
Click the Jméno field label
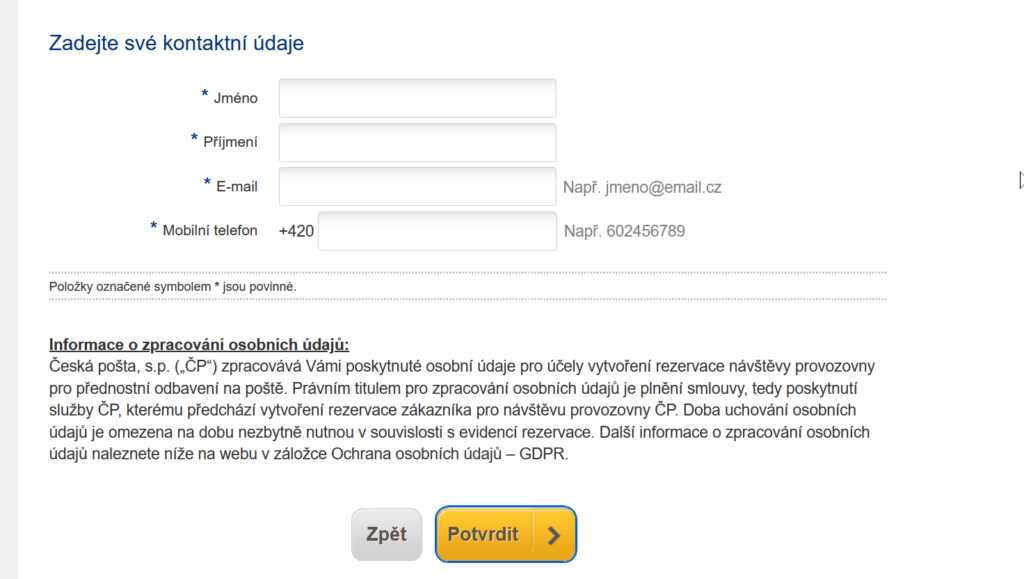[236, 98]
